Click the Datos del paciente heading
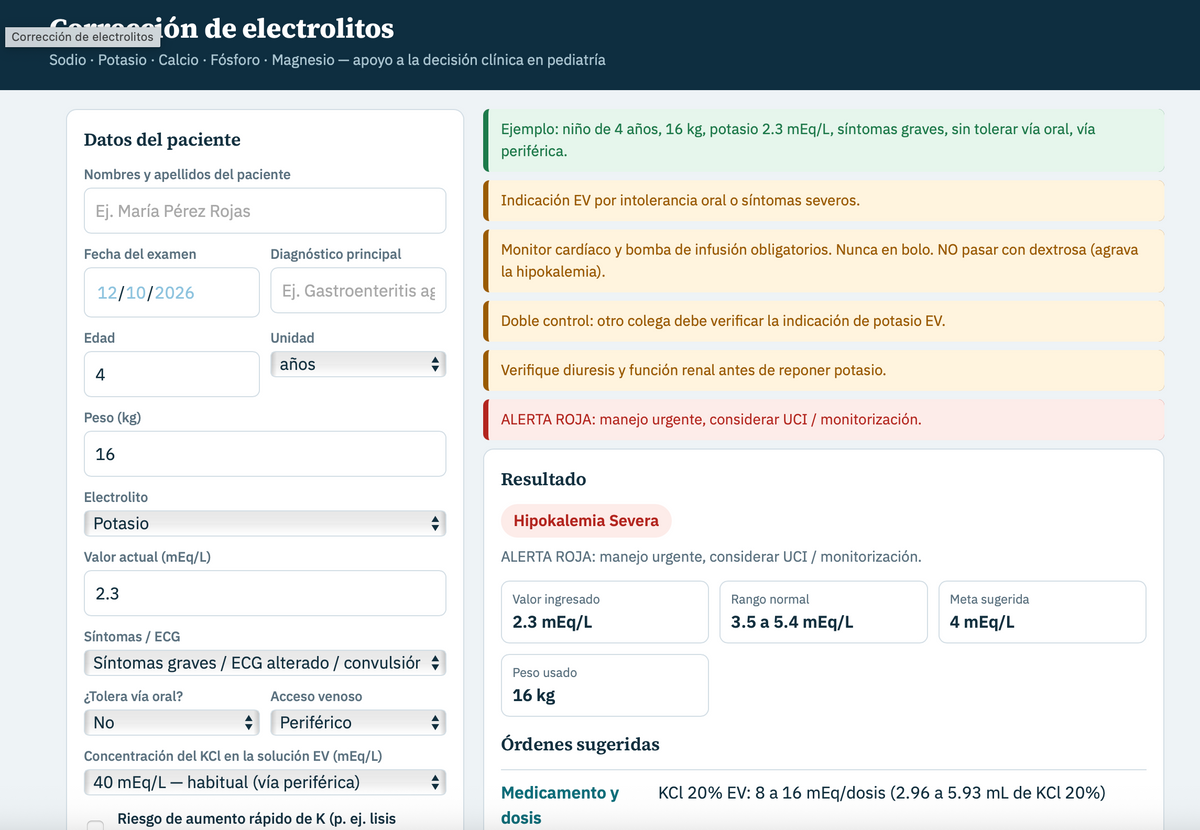This screenshot has width=1200, height=830. 162,140
